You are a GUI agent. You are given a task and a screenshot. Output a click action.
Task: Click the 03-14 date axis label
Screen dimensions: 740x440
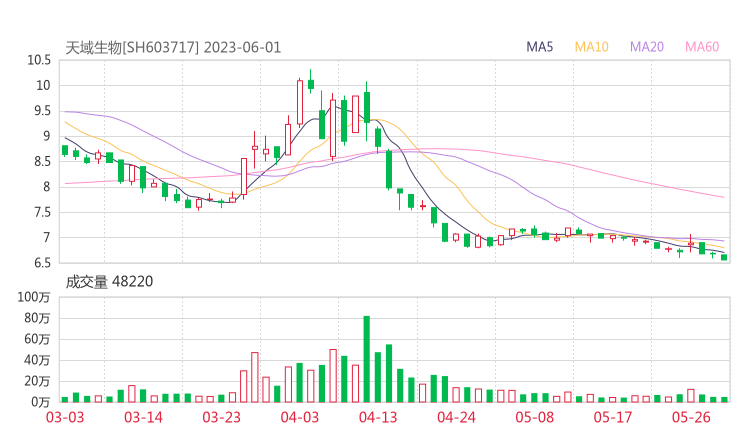[143, 417]
